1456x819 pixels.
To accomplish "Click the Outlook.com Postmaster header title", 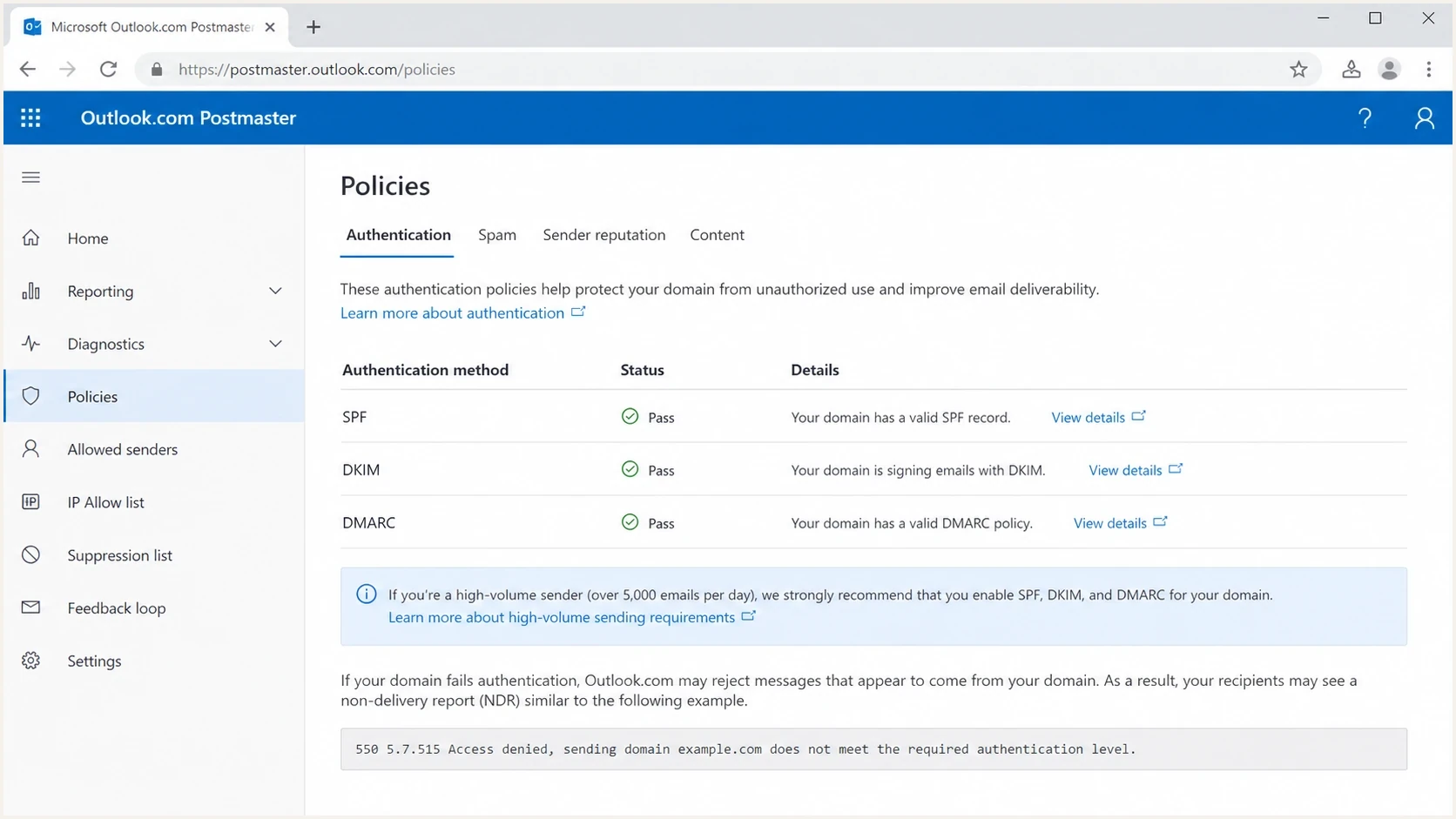I will 188,117.
